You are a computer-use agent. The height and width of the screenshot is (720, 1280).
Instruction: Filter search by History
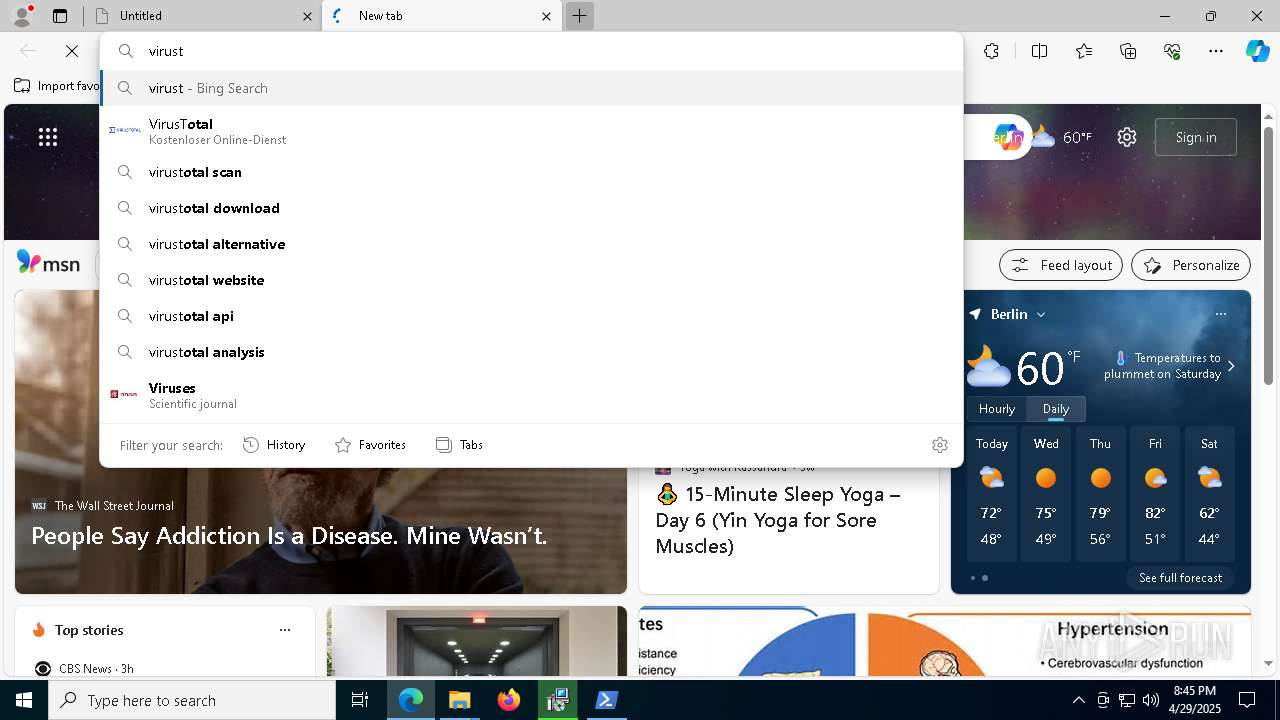coord(275,445)
